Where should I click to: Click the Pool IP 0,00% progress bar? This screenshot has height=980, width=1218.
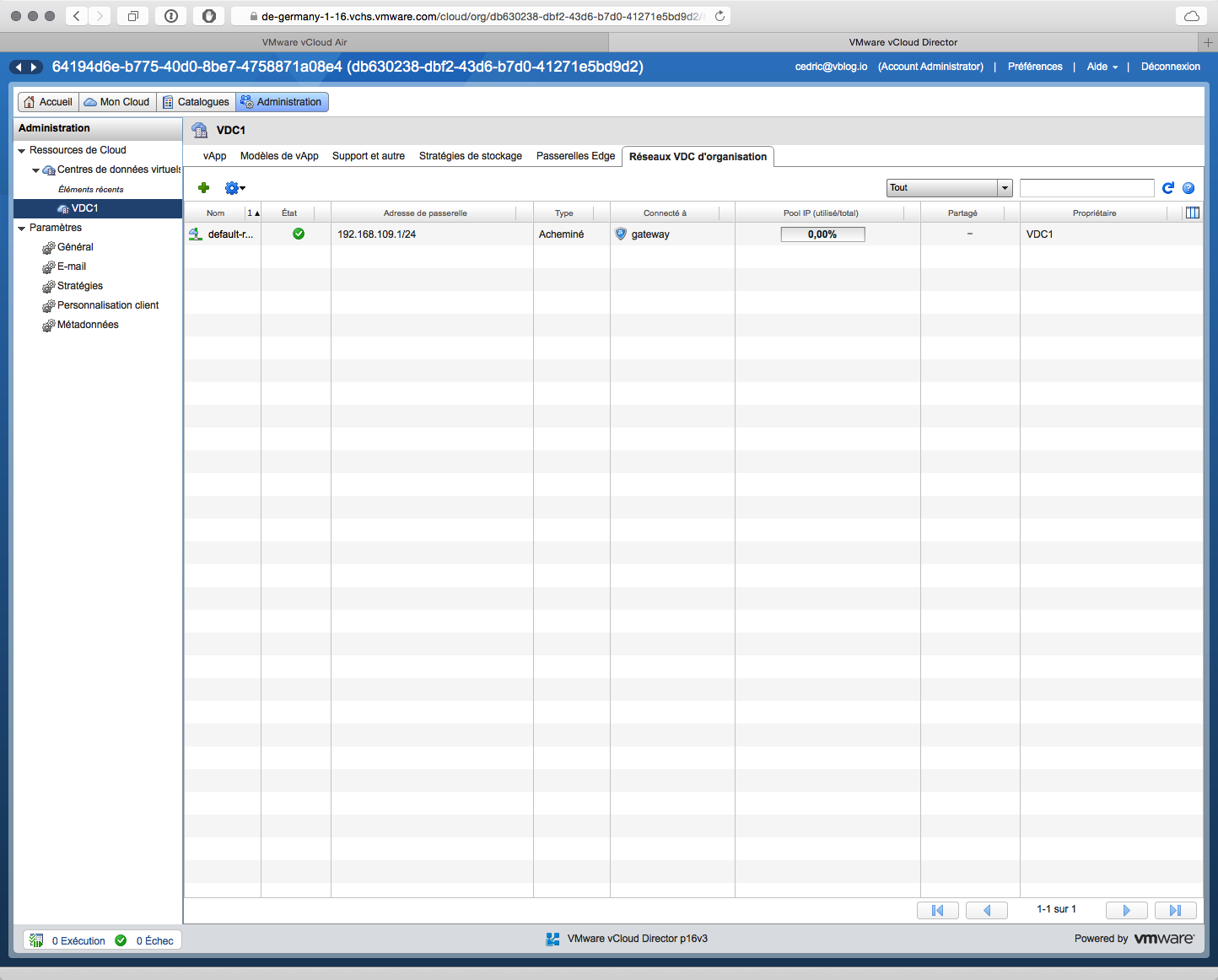822,234
